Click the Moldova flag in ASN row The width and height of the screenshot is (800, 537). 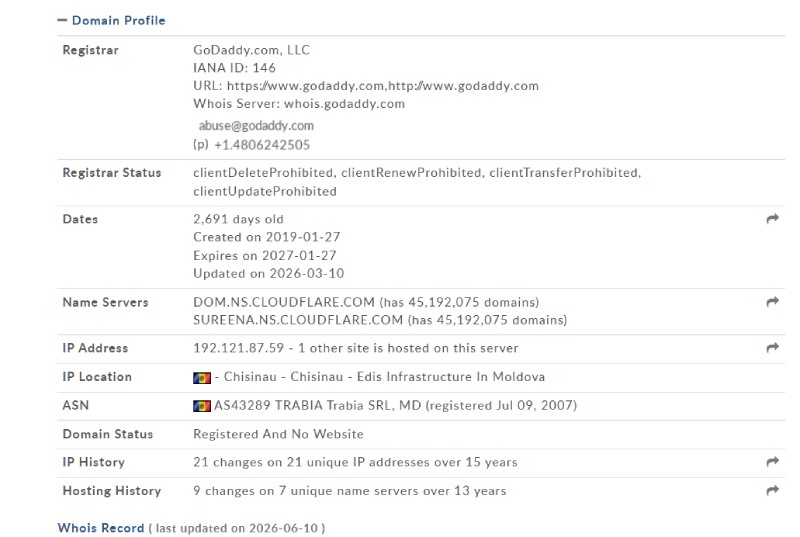click(202, 406)
